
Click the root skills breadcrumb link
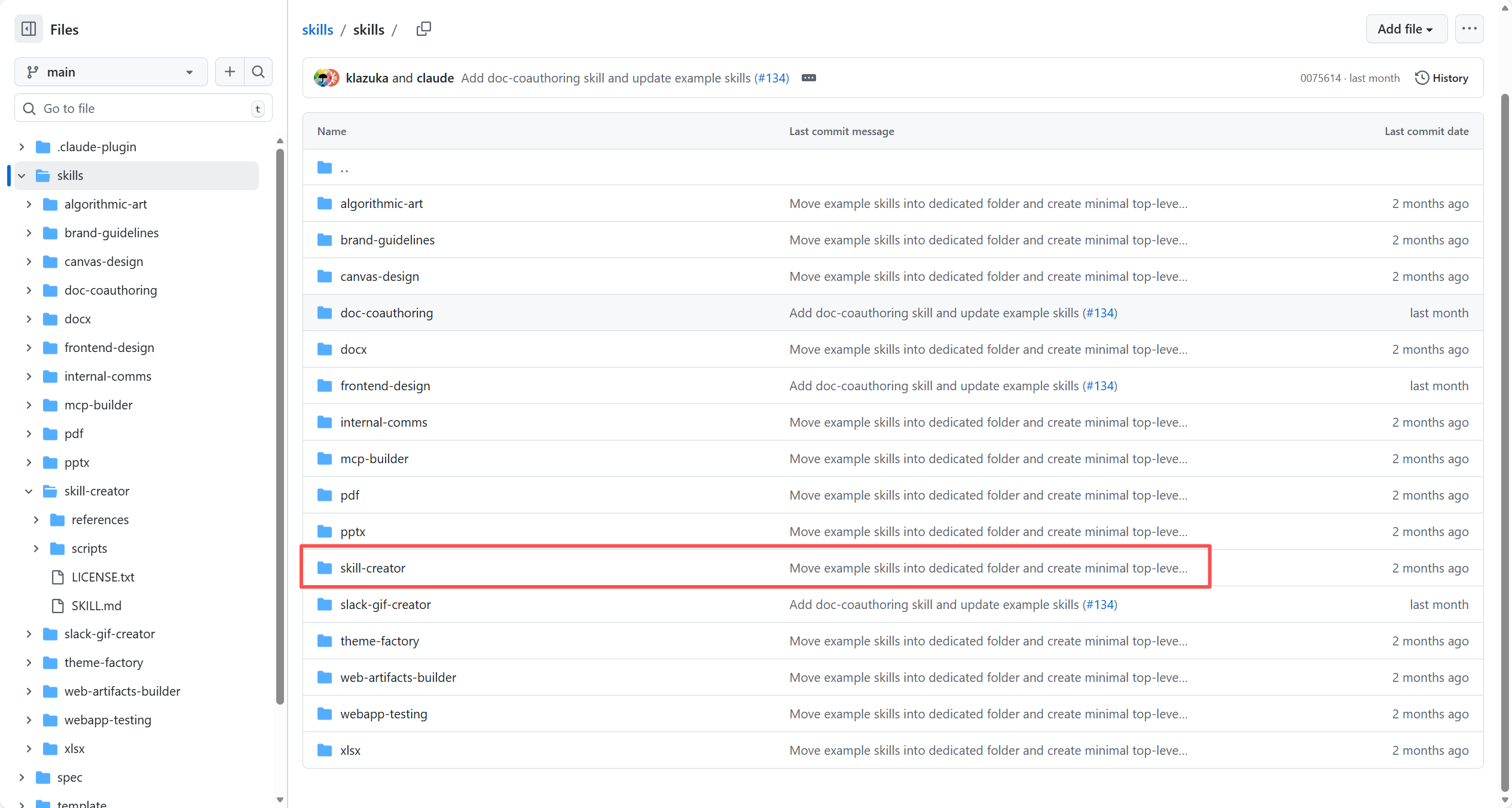point(317,29)
